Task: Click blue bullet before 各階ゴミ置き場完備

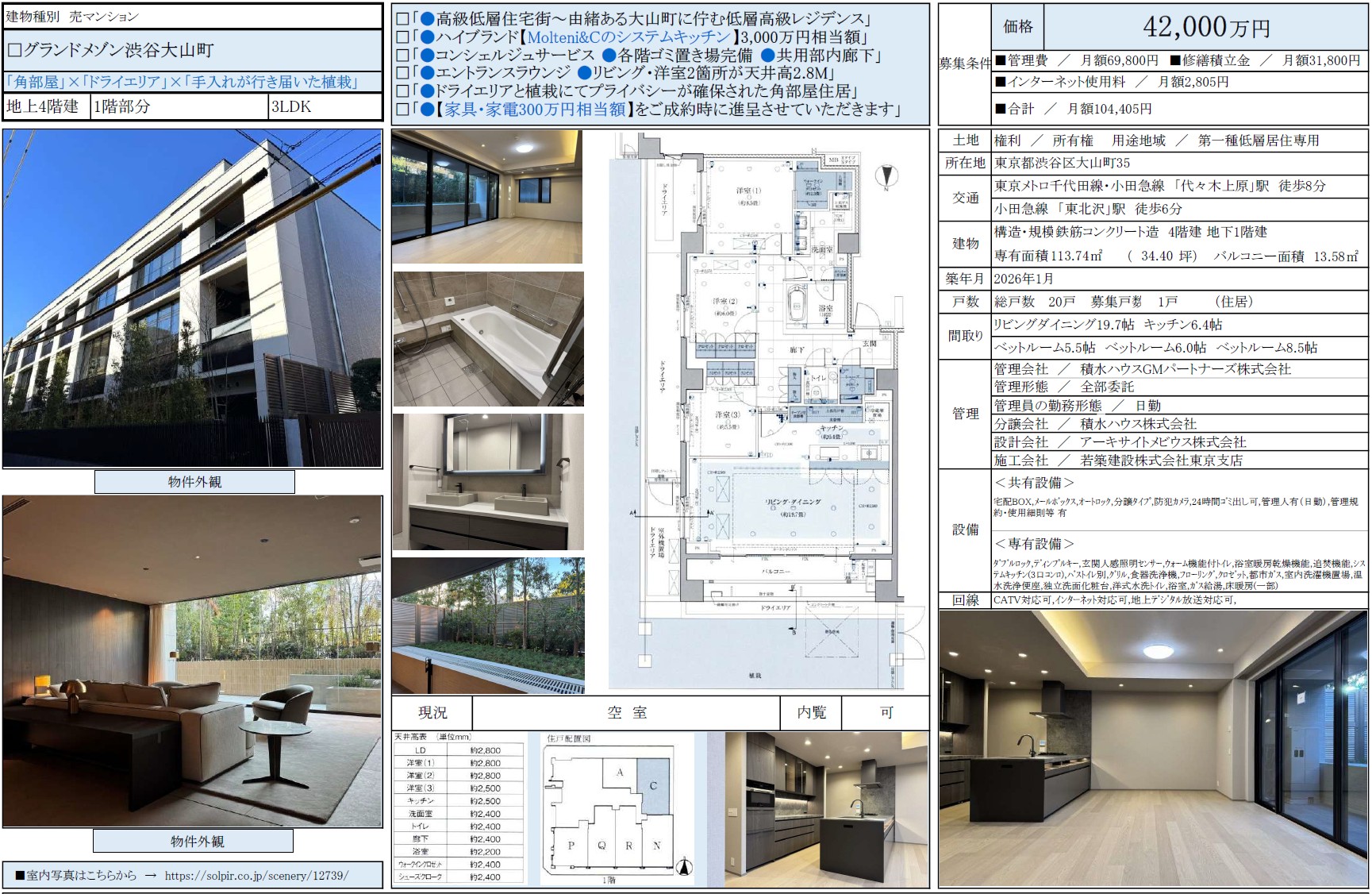Action: click(609, 56)
